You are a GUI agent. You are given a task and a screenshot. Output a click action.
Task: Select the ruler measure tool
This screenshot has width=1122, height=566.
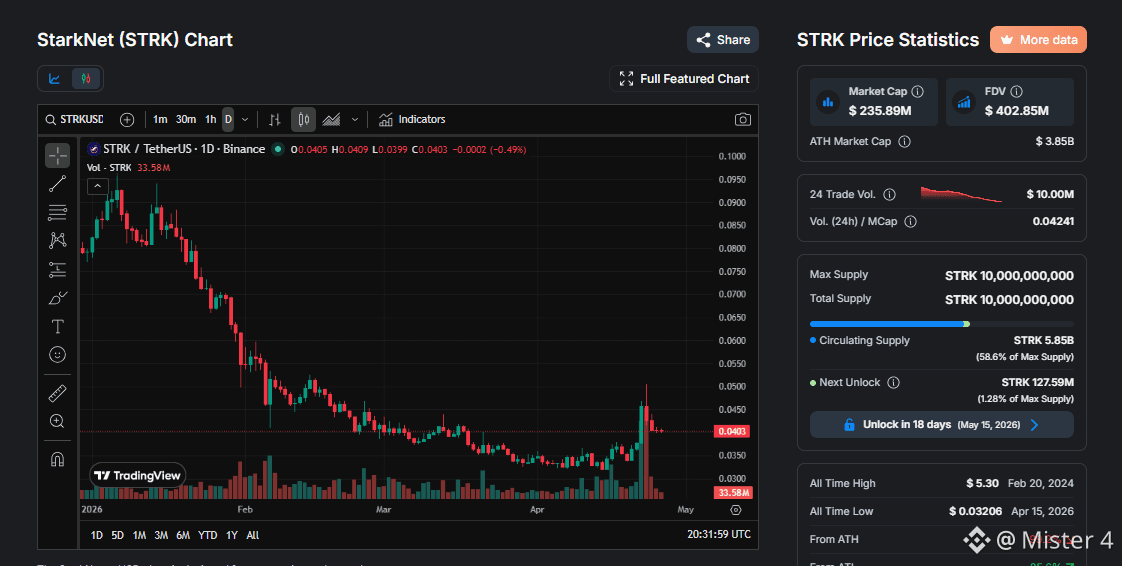coord(58,393)
